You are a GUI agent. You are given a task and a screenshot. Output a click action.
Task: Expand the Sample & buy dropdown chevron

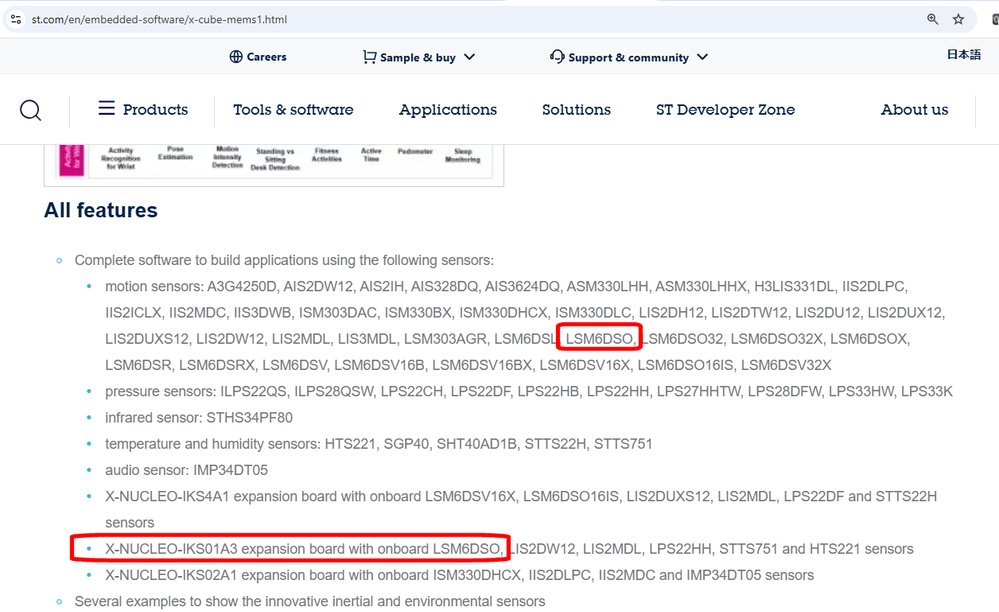pyautogui.click(x=470, y=57)
